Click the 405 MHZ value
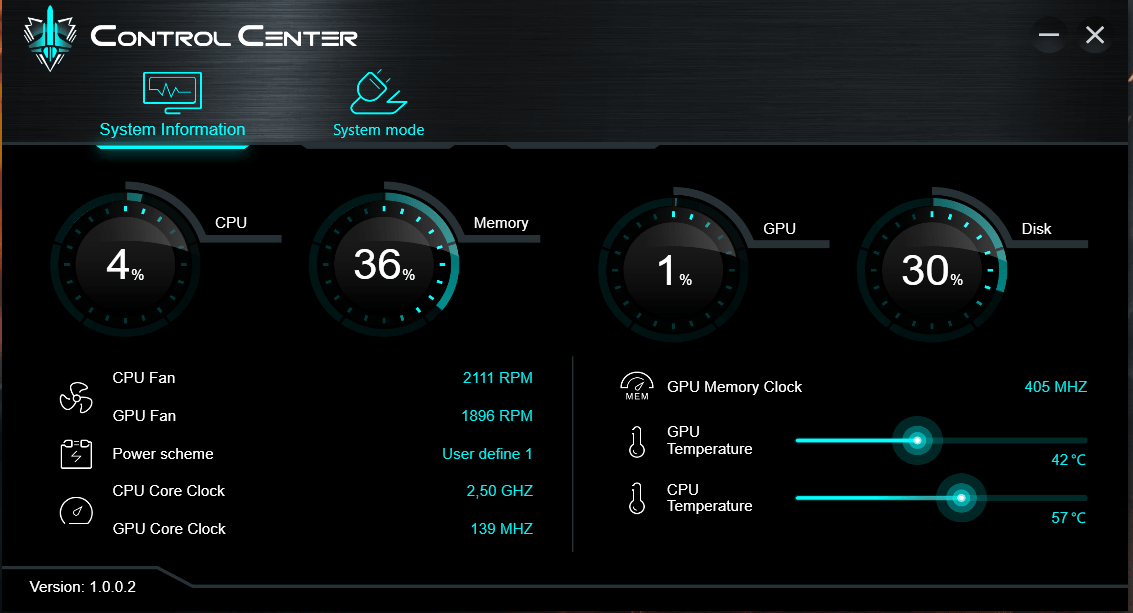This screenshot has width=1133, height=613. tap(1056, 387)
